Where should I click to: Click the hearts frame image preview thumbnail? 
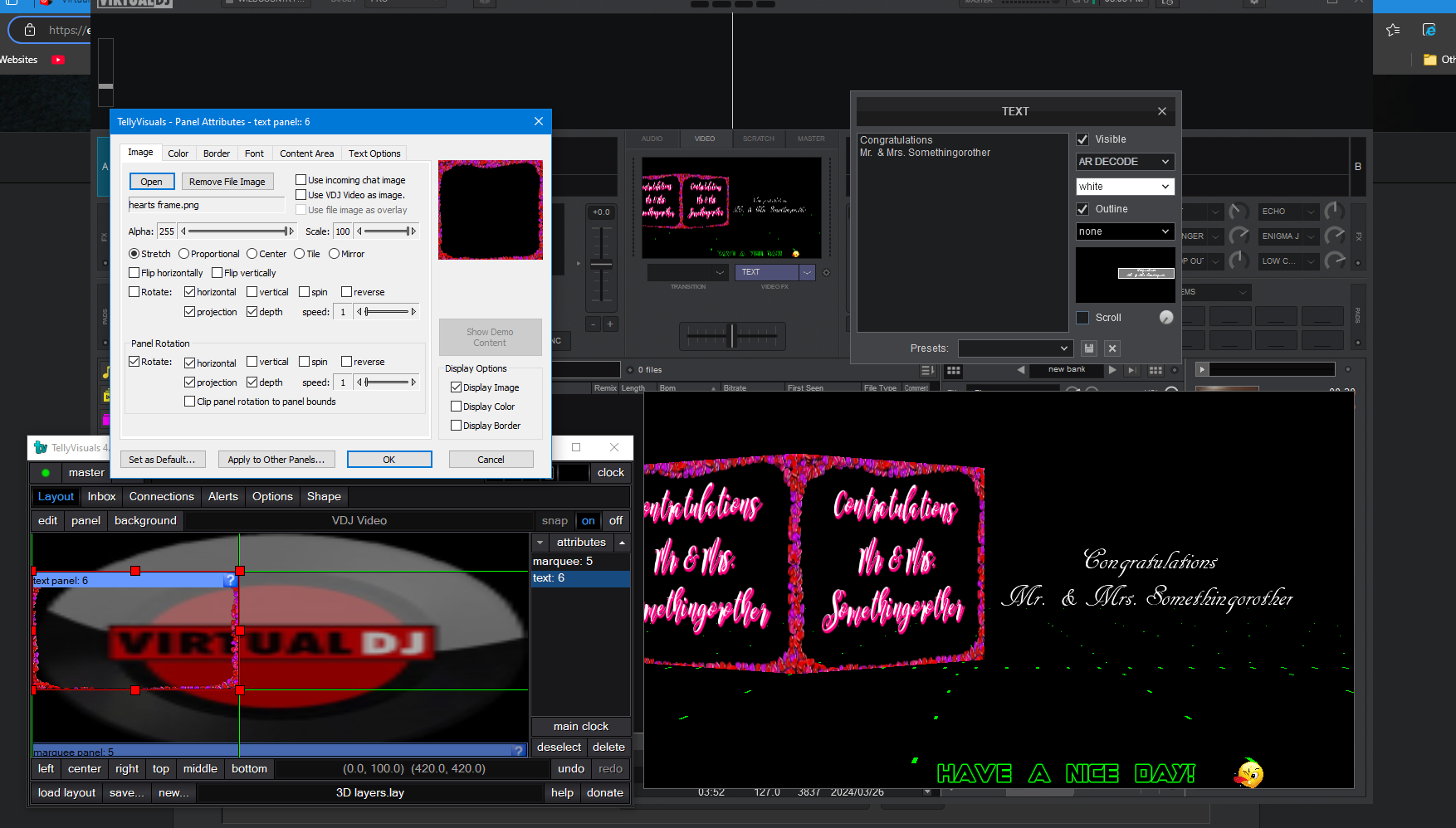490,210
